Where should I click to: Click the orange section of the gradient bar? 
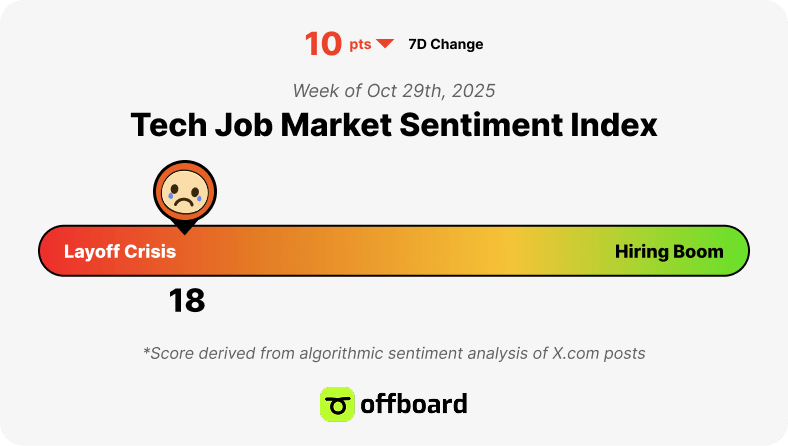coord(281,250)
